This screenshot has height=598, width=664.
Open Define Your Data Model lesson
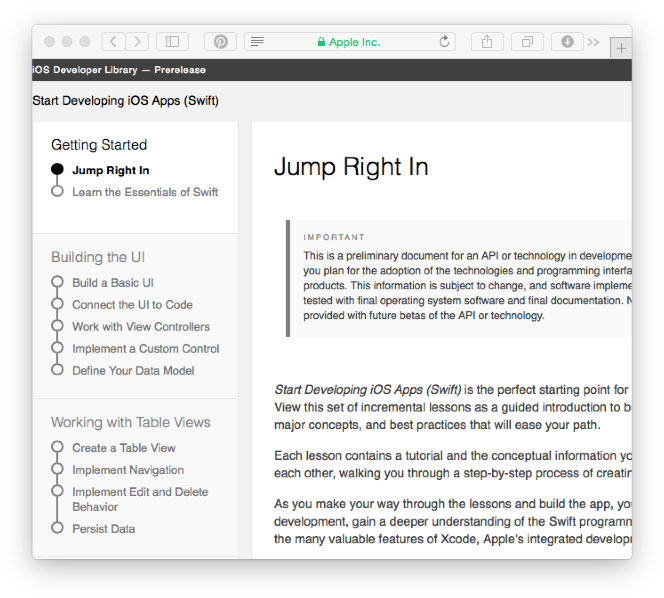coord(133,371)
